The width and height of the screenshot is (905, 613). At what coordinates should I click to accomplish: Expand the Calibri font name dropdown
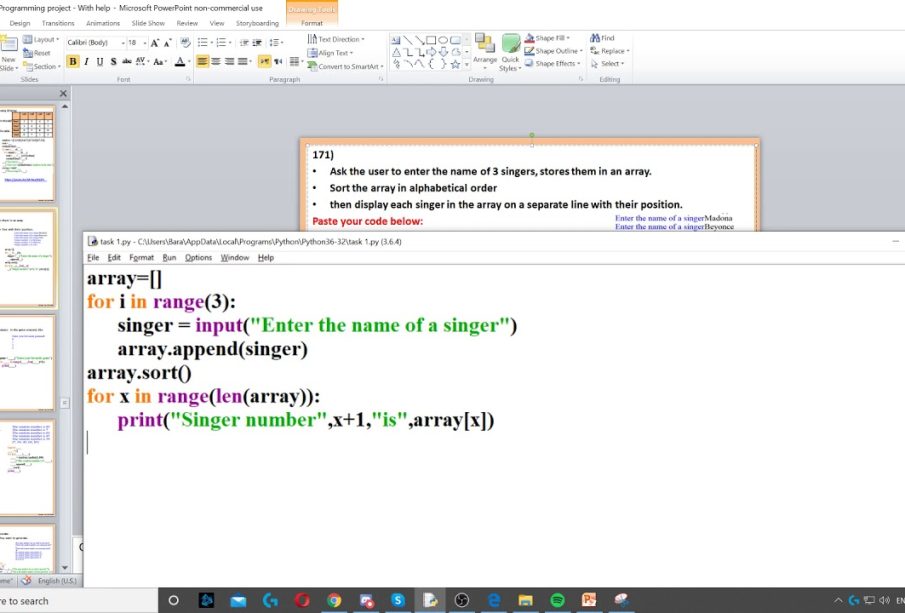122,43
